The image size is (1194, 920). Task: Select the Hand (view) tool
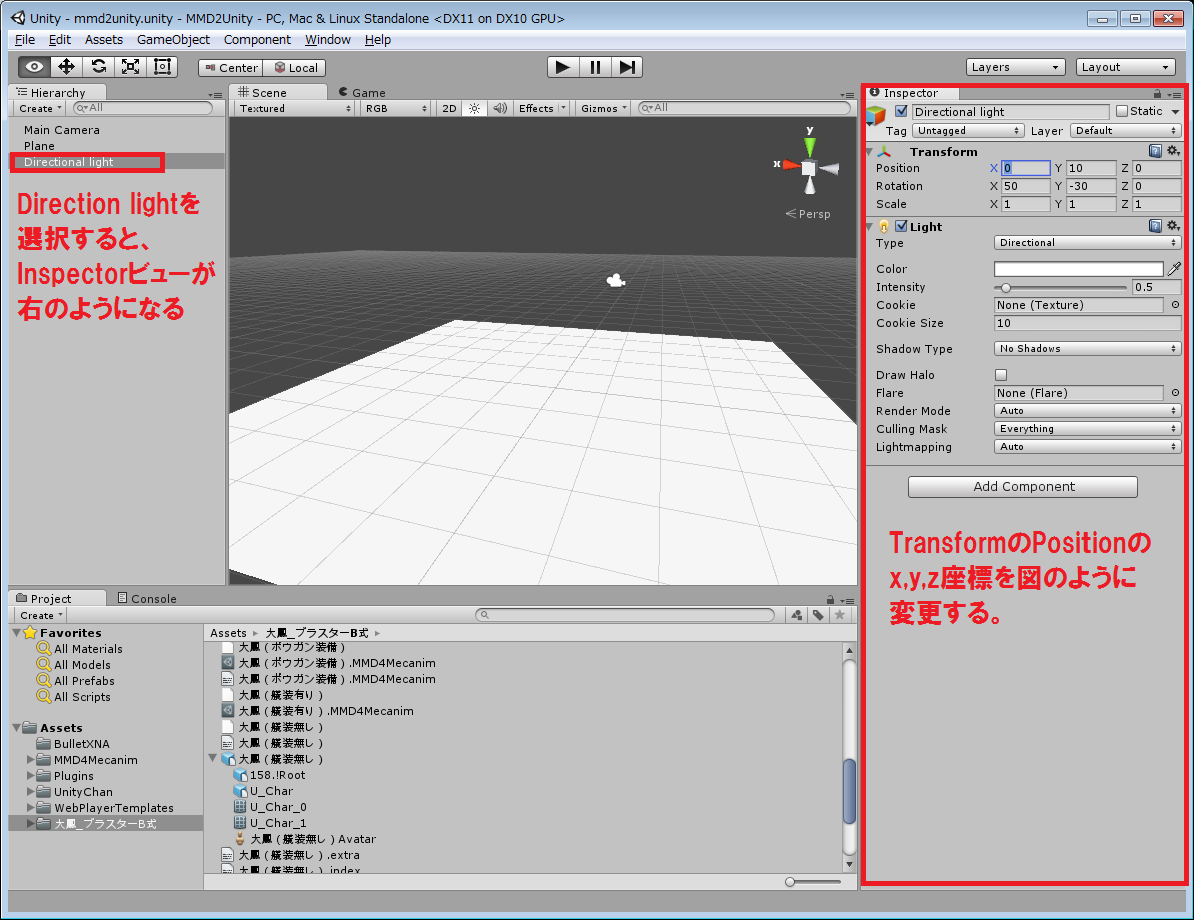(34, 67)
